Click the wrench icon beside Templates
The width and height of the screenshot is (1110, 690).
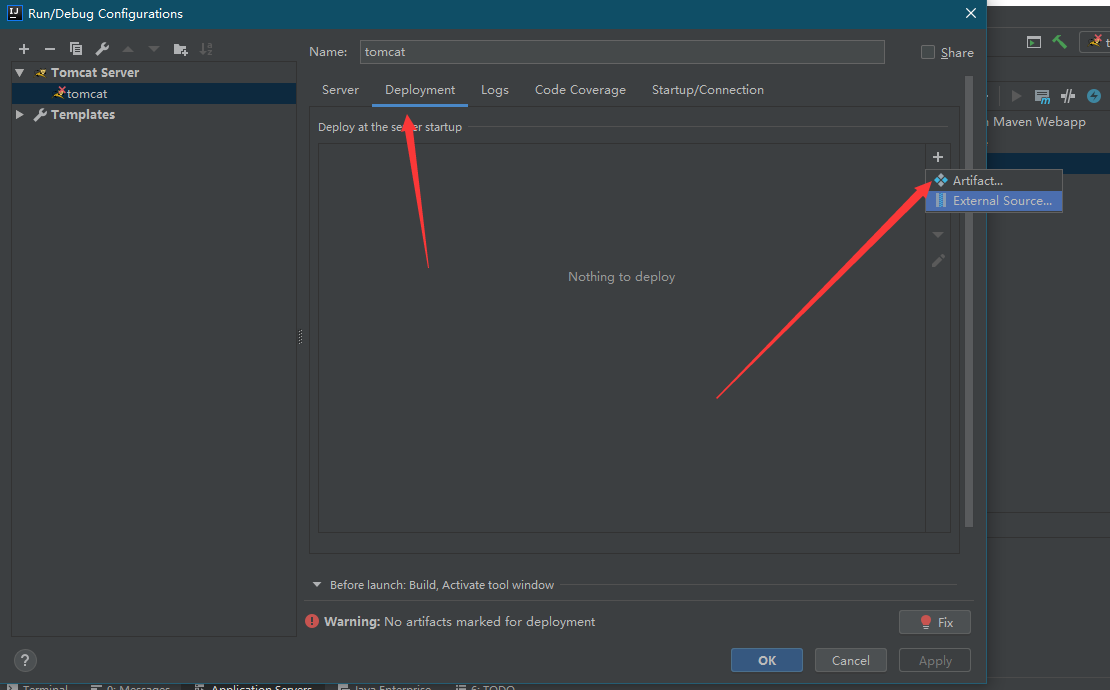tap(40, 115)
